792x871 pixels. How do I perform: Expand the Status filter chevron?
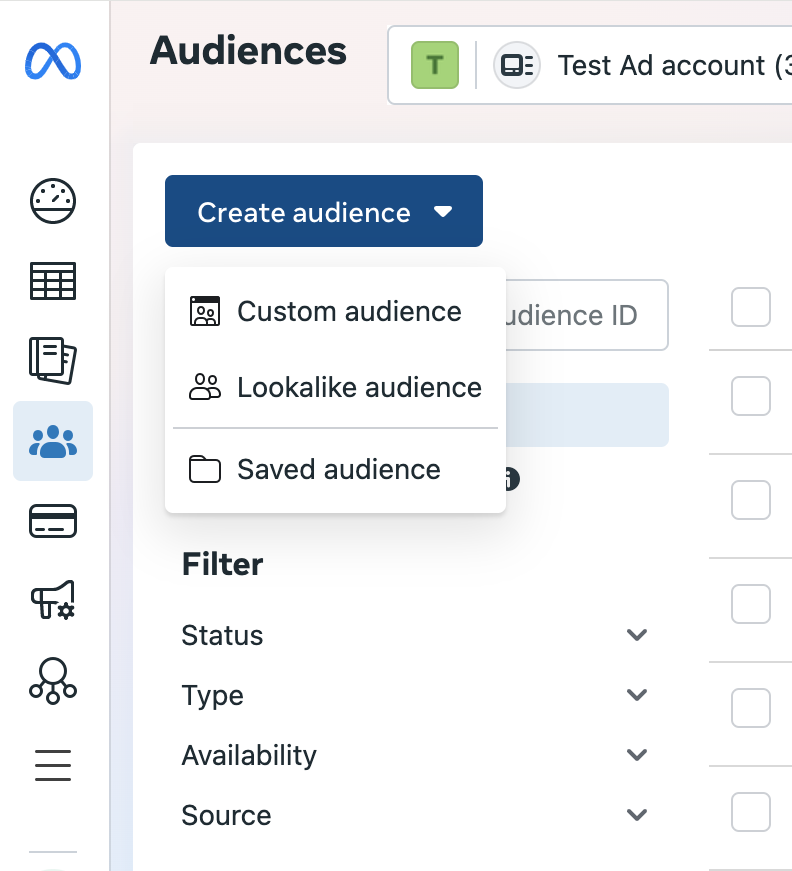point(637,635)
